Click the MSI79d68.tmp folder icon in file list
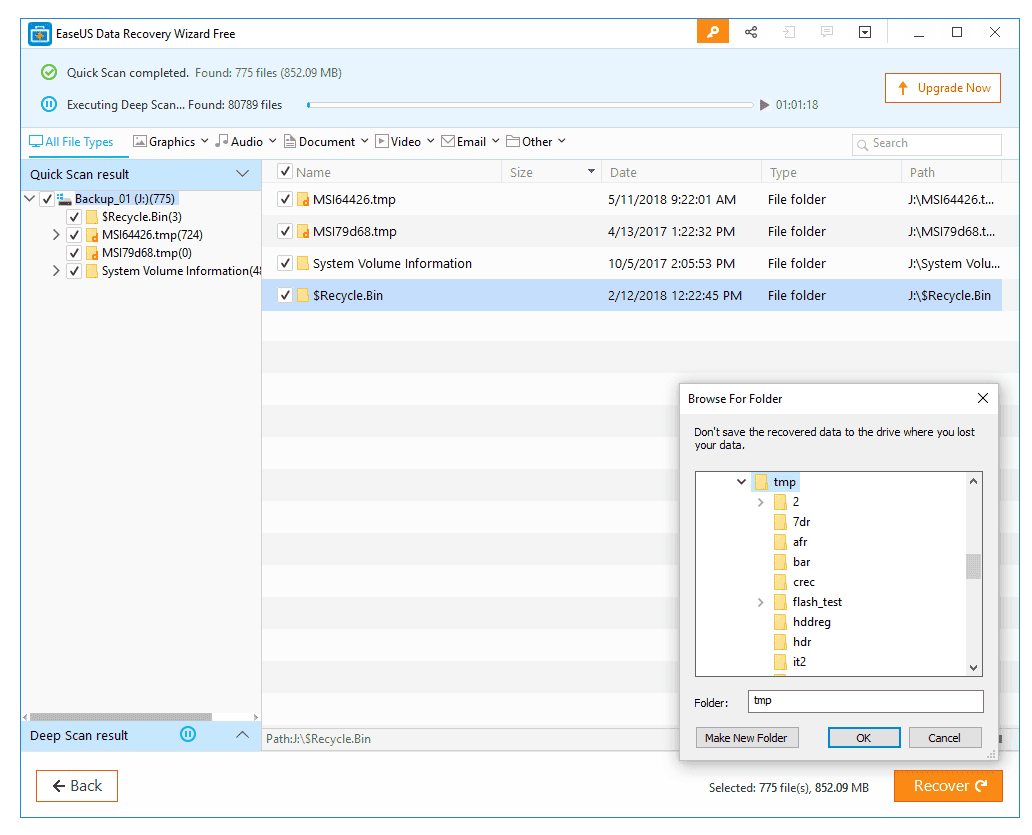 click(x=303, y=232)
